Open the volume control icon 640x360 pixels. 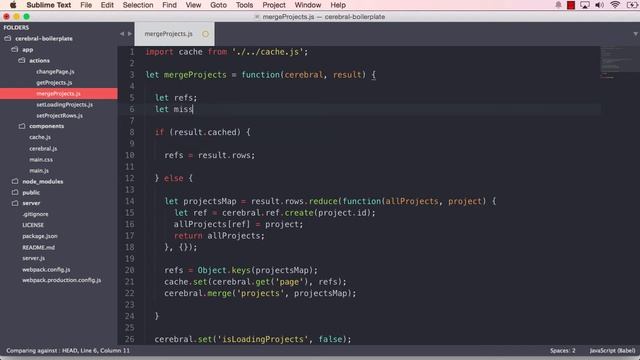(x=600, y=5)
